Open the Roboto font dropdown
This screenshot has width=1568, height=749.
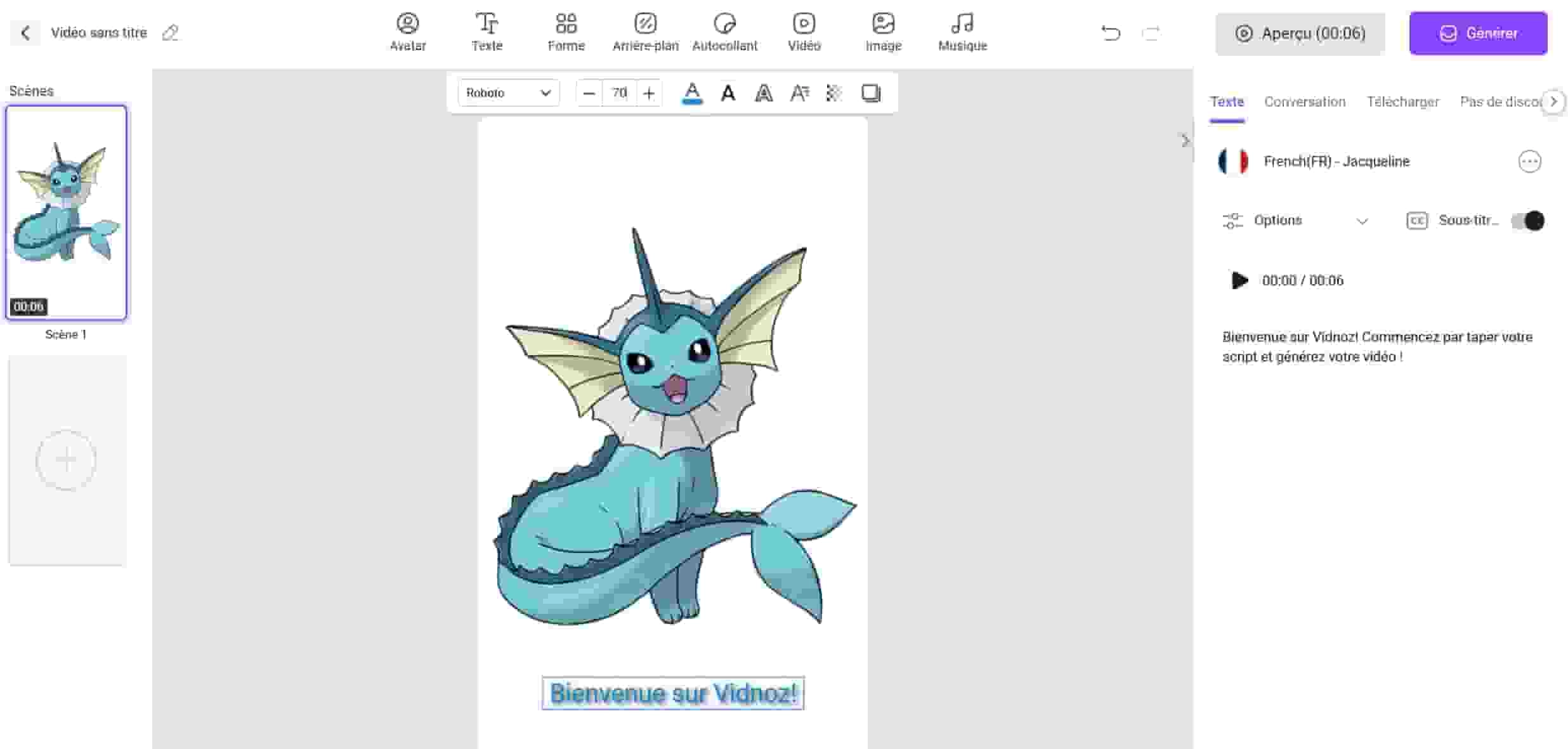coord(508,93)
